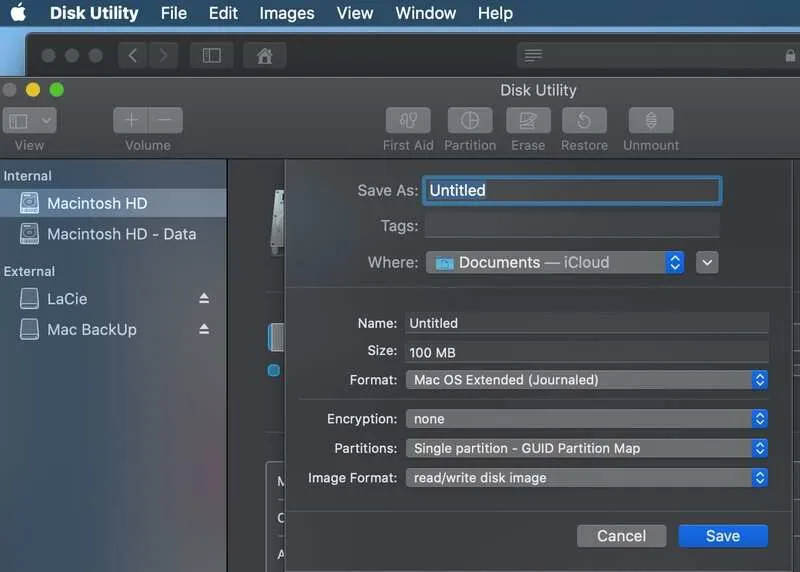The image size is (800, 572).
Task: Click the Partition toolbar icon
Action: pyautogui.click(x=470, y=120)
